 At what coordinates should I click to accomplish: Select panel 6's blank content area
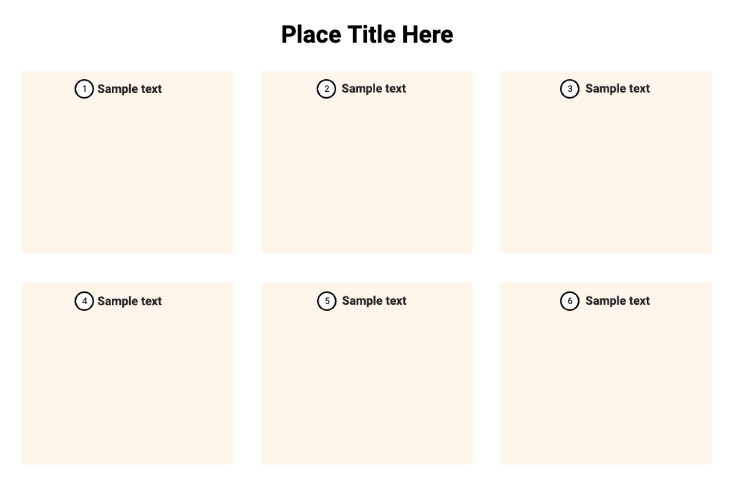coord(606,387)
